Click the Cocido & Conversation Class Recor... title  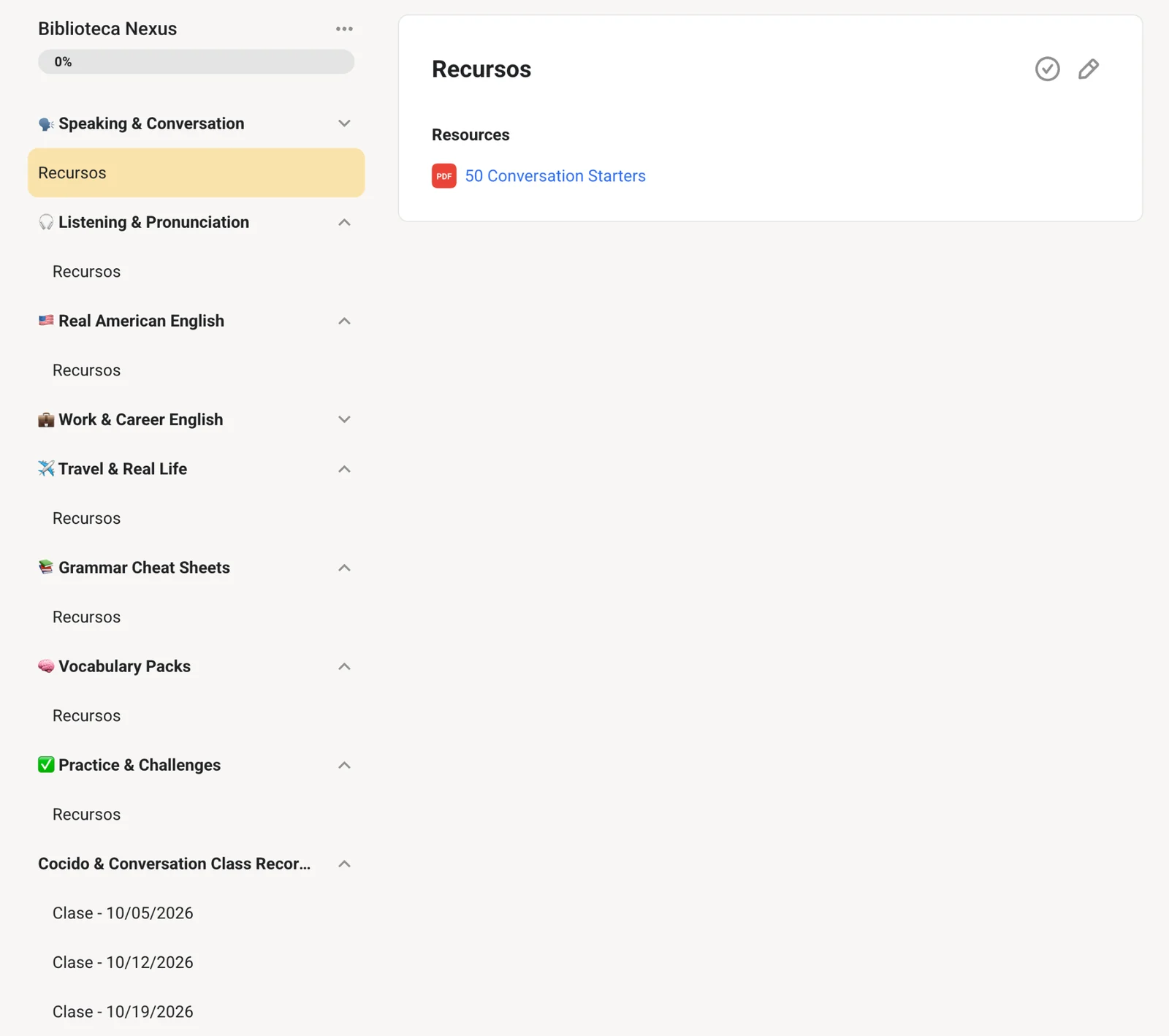click(174, 864)
